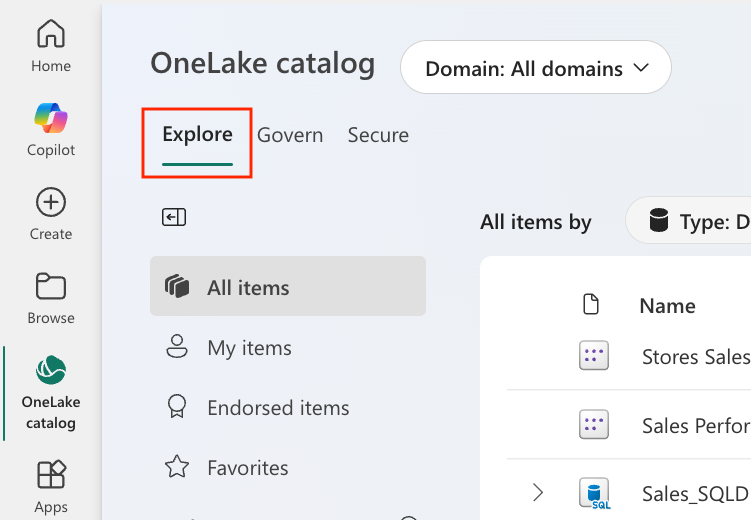Open the Stores Sales item

696,357
